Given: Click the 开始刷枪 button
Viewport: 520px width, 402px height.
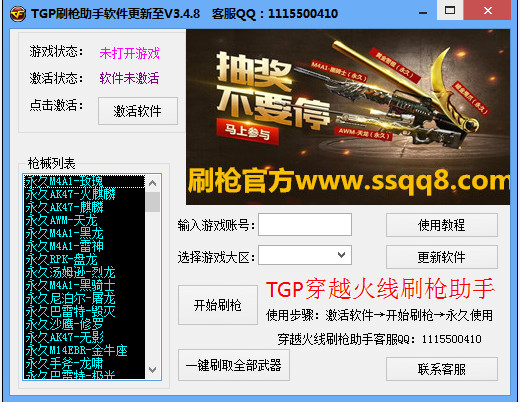Looking at the screenshot, I should (218, 305).
